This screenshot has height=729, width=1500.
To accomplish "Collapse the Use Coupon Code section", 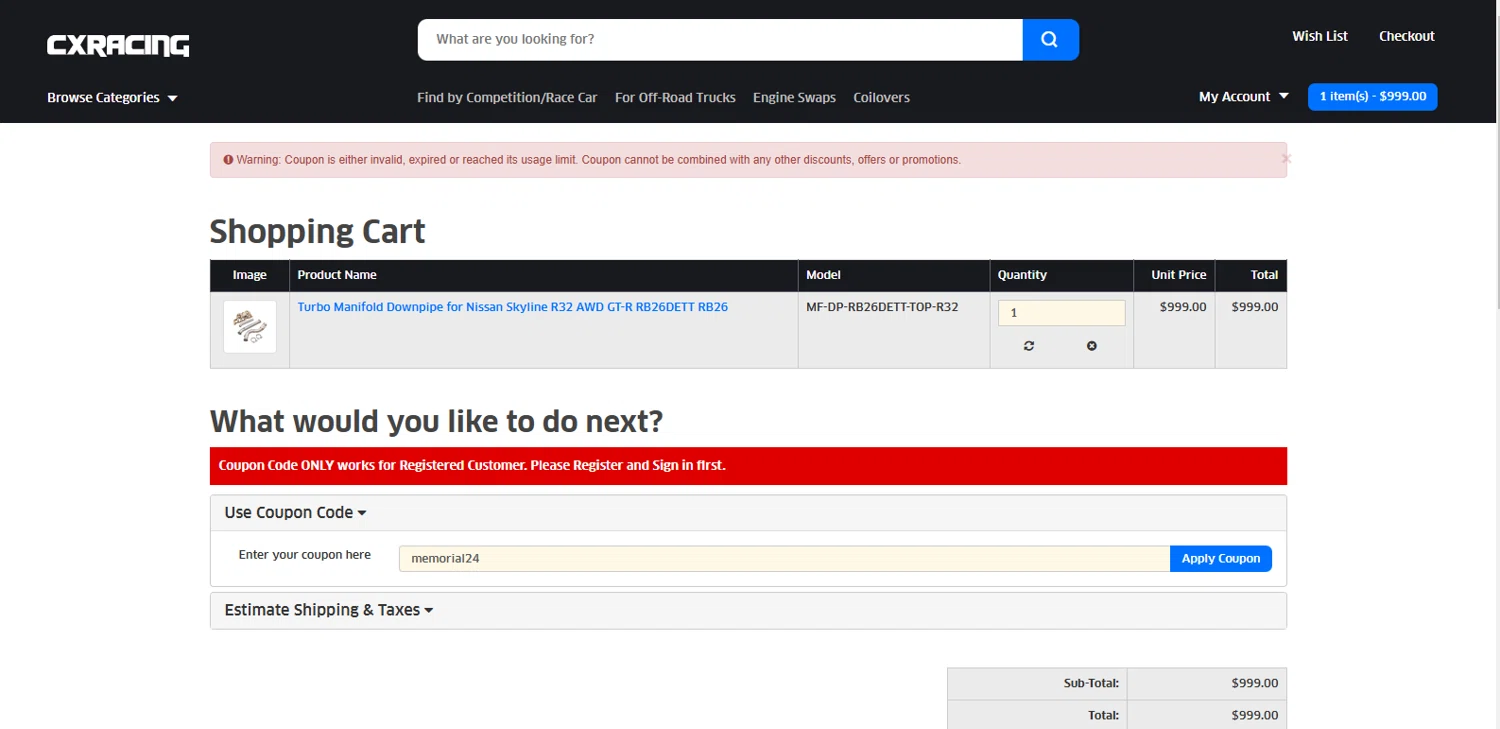I will 295,512.
